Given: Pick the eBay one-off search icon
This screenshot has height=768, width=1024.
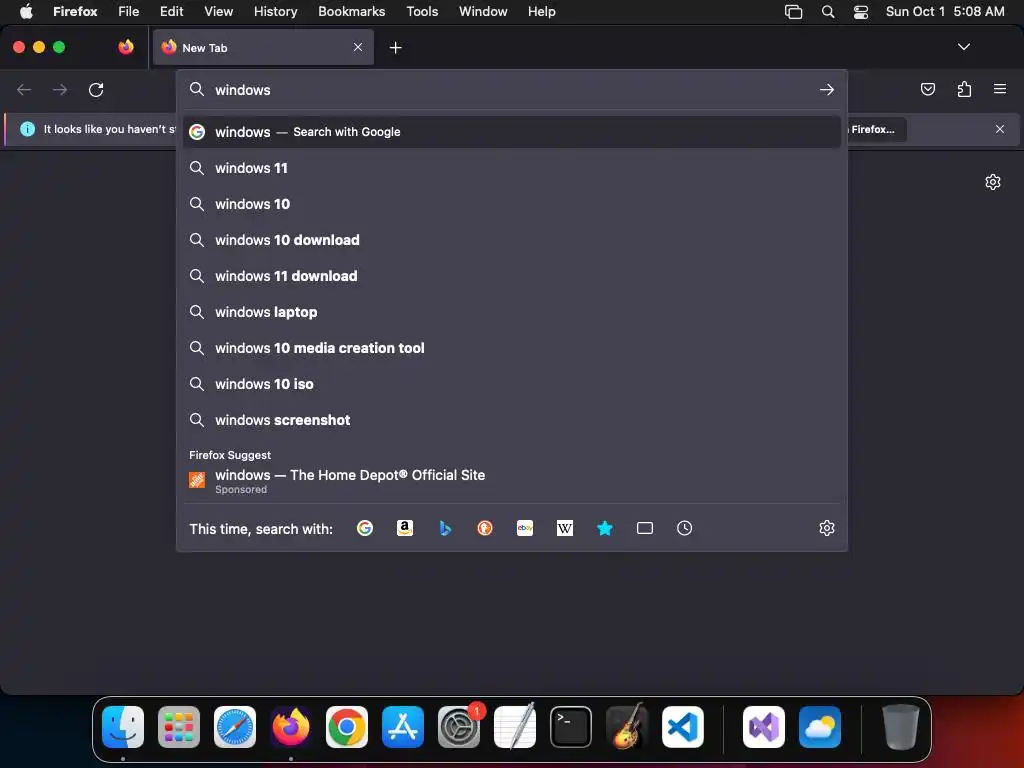Looking at the screenshot, I should coord(525,528).
